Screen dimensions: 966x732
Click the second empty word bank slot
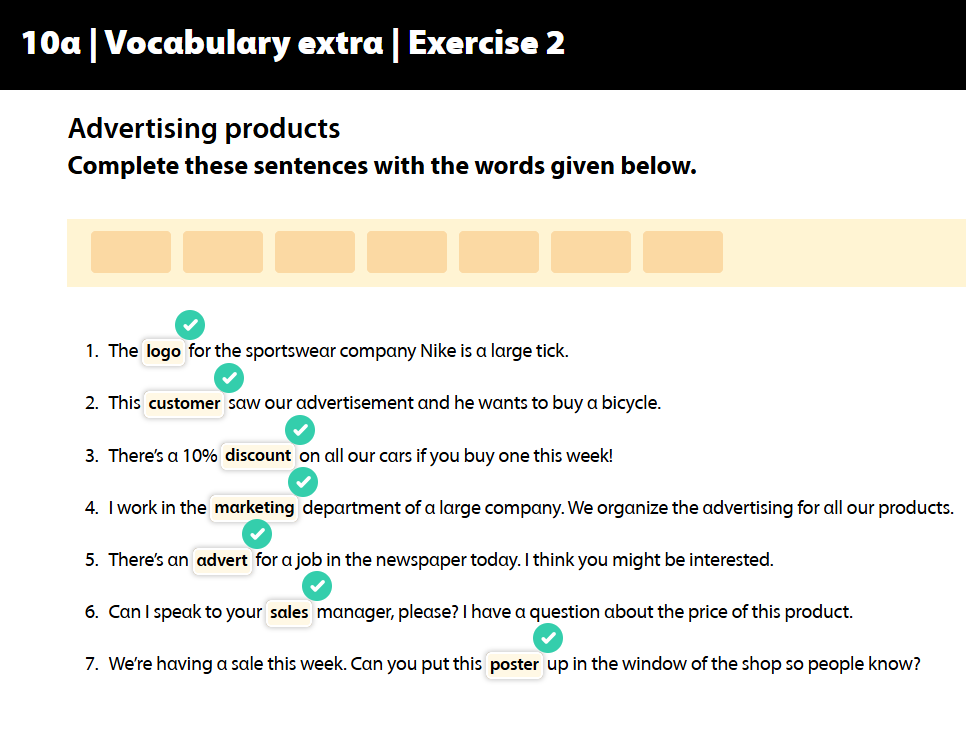point(223,252)
